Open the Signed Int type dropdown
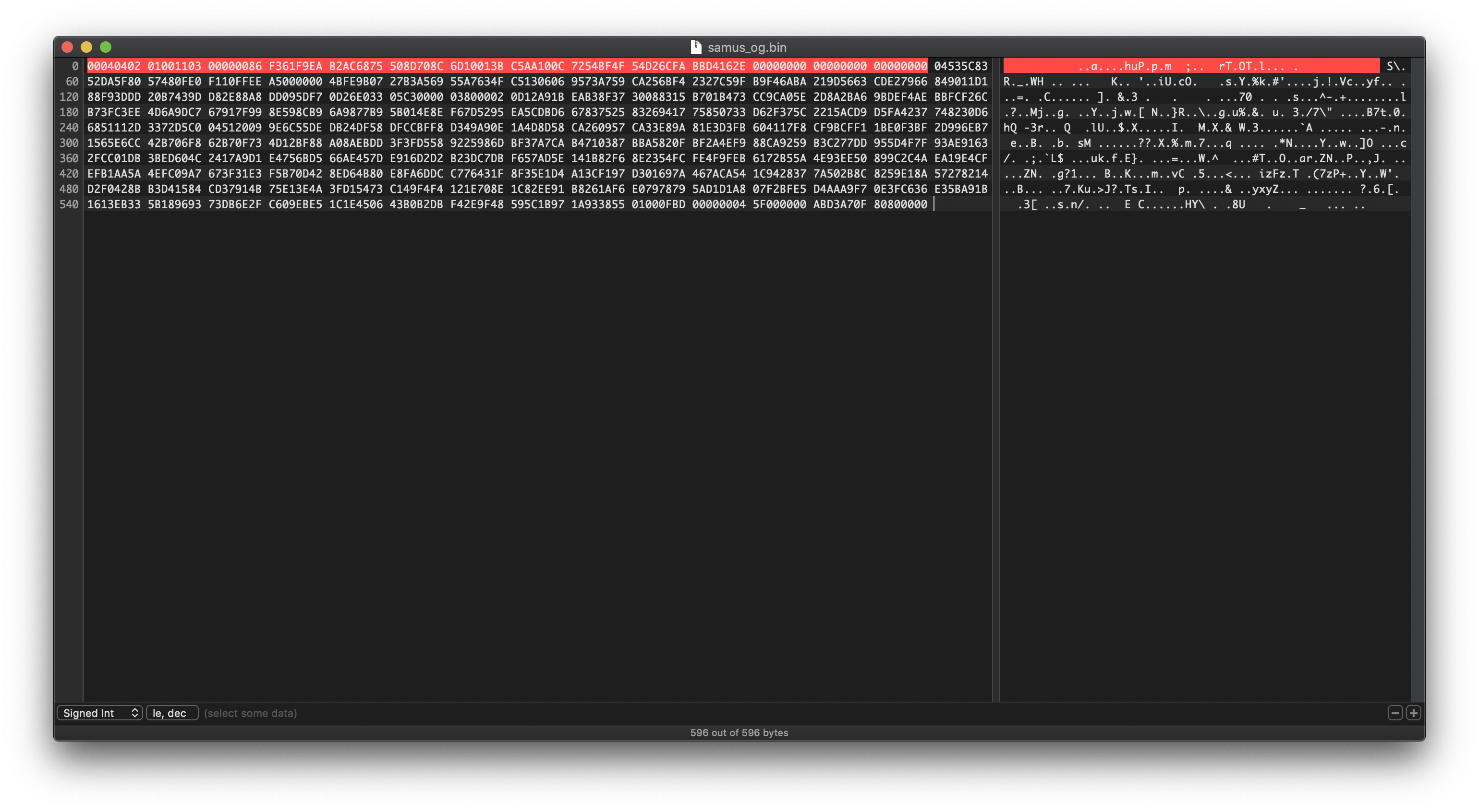Viewport: 1479px width, 812px height. (x=100, y=713)
